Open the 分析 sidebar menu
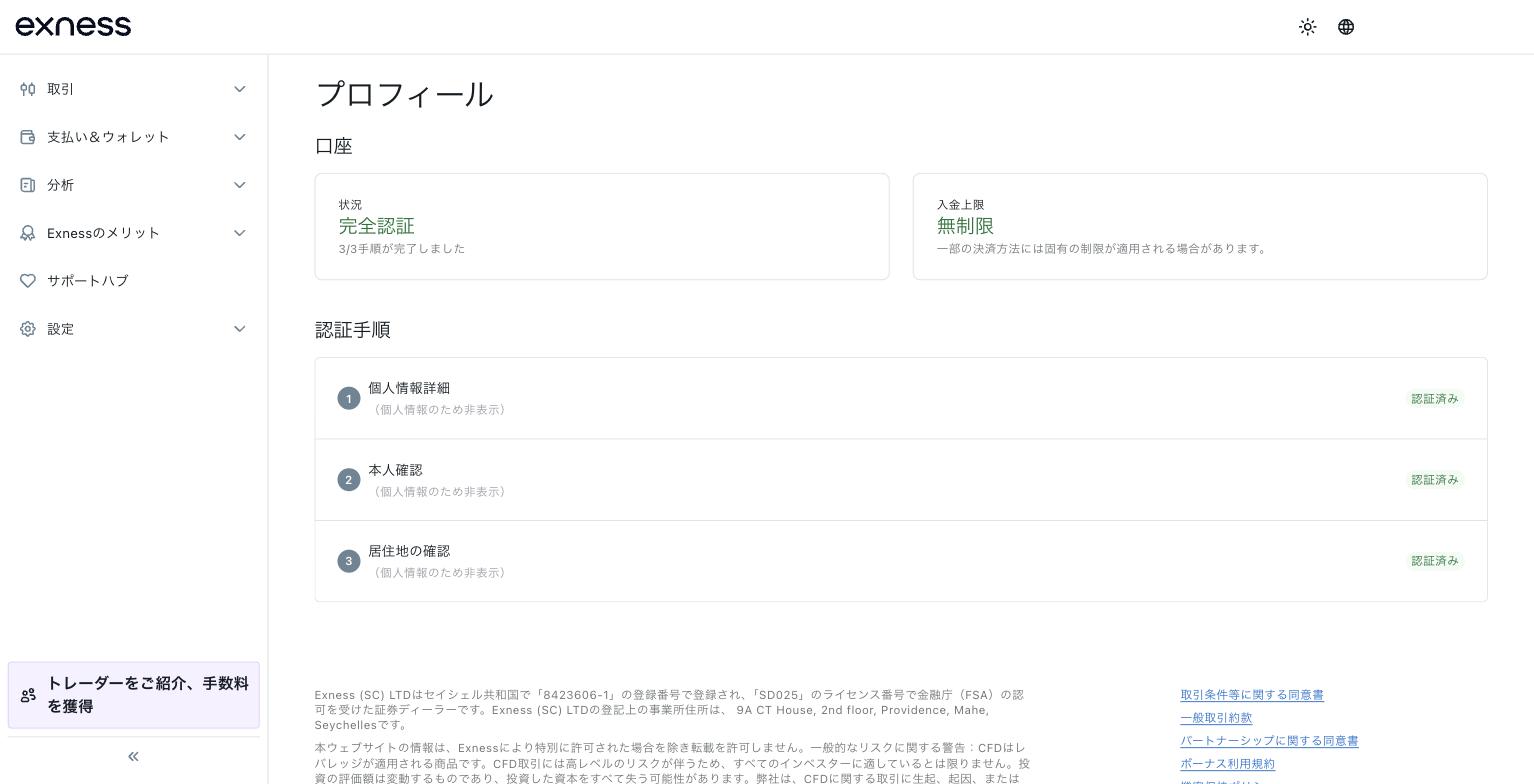This screenshot has height=784, width=1534. (x=134, y=185)
